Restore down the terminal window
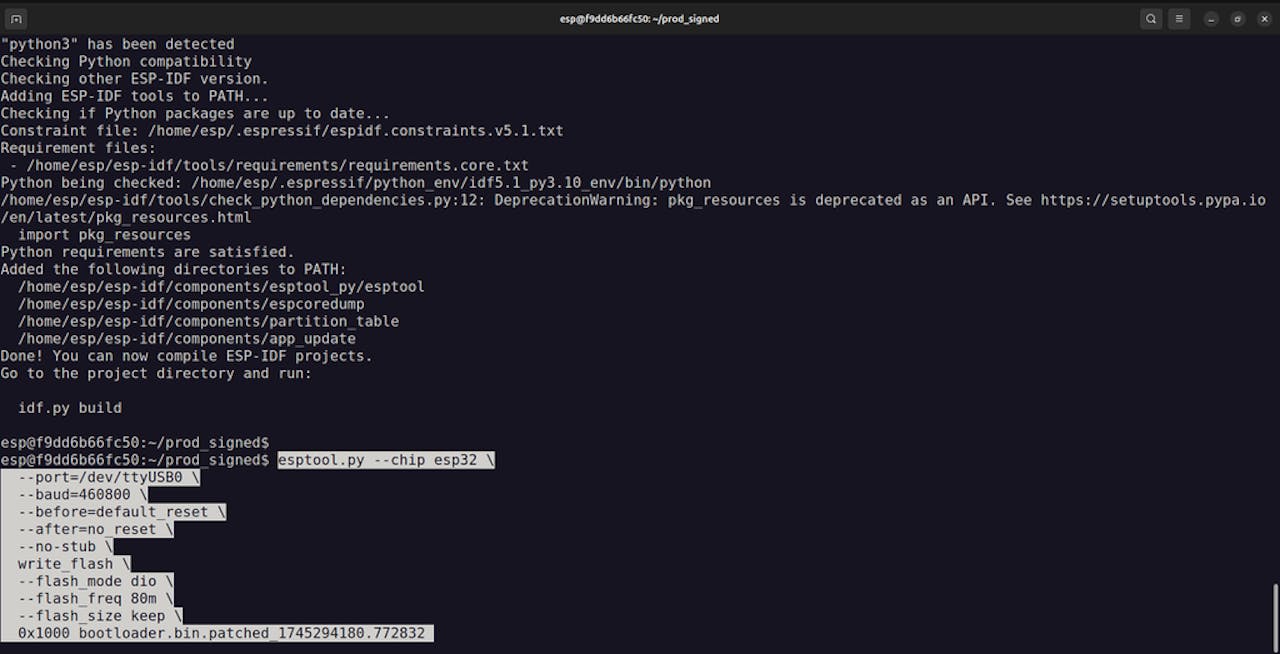Viewport: 1280px width, 654px height. 1237,18
